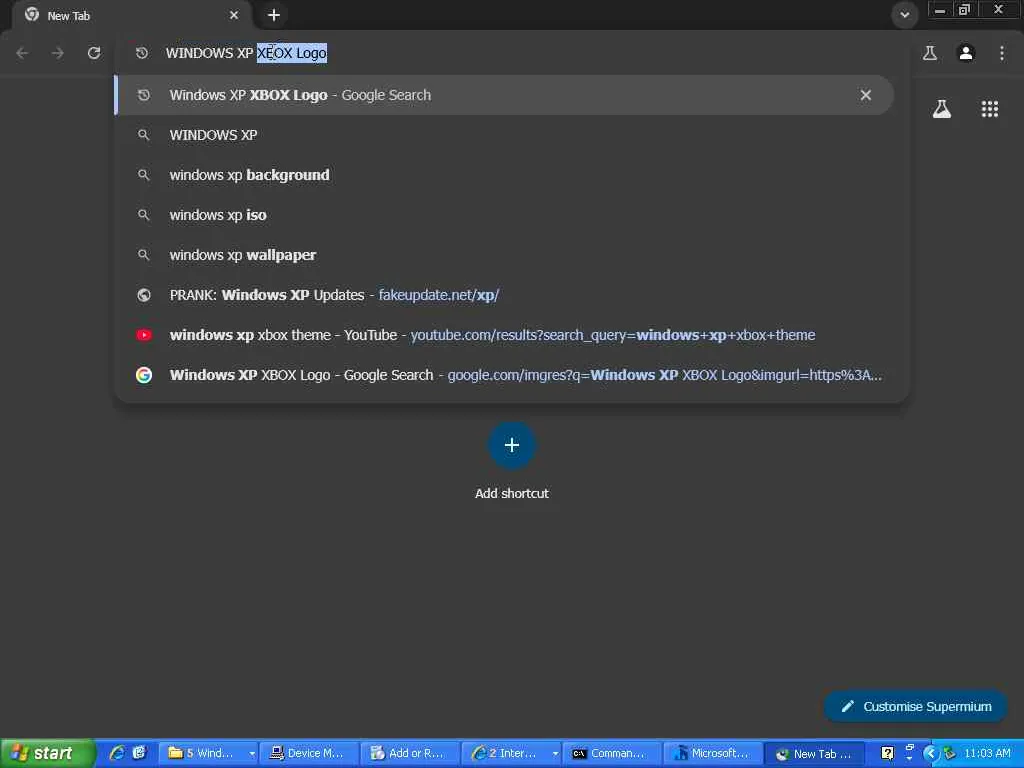This screenshot has height=768, width=1024.
Task: Expand the 5 Wind... taskbar group arrow
Action: point(252,754)
